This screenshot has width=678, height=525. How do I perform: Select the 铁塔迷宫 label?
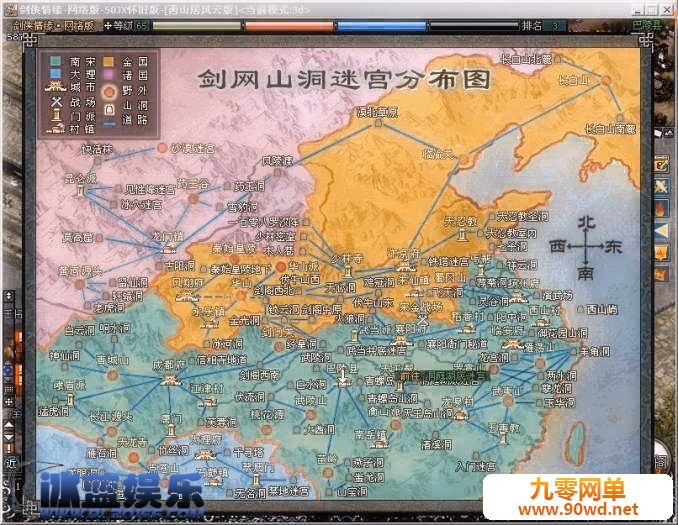coord(448,261)
